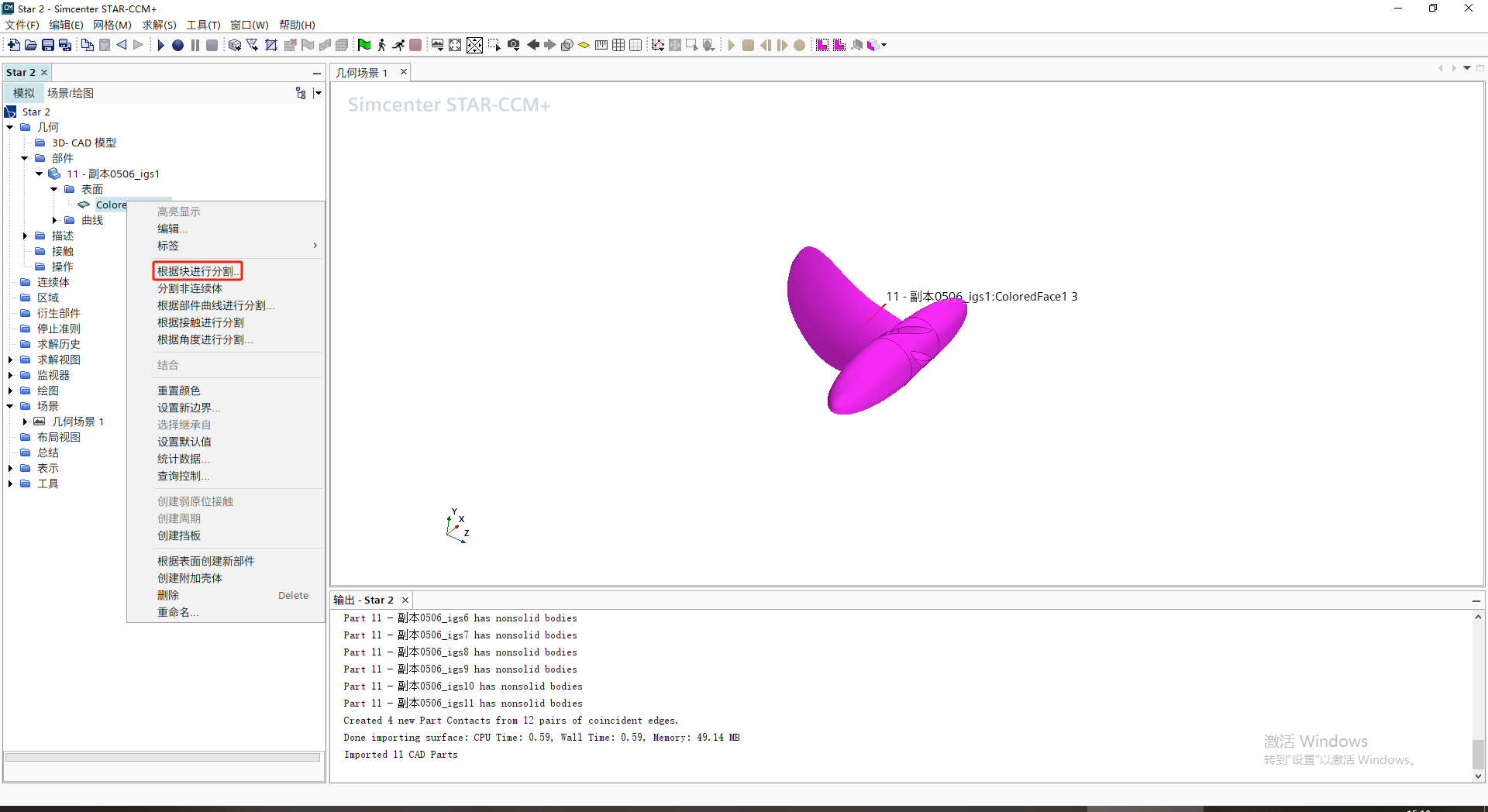
Task: Click the first magenta selection-shape icon
Action: pyautogui.click(x=822, y=45)
